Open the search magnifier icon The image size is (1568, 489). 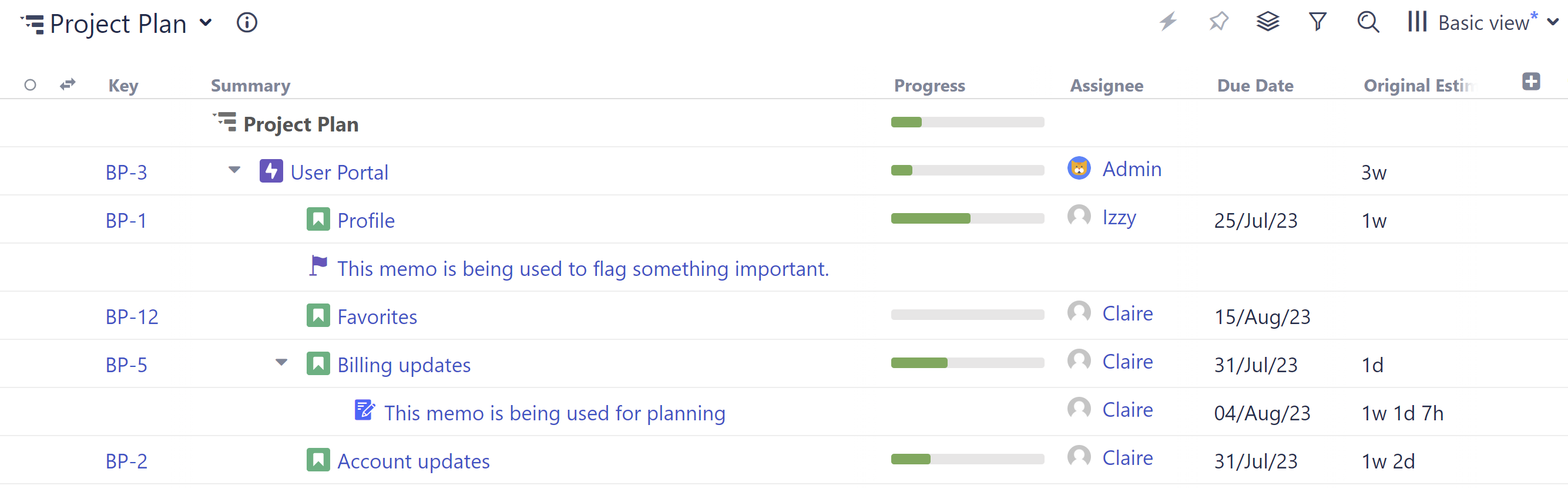[1368, 22]
